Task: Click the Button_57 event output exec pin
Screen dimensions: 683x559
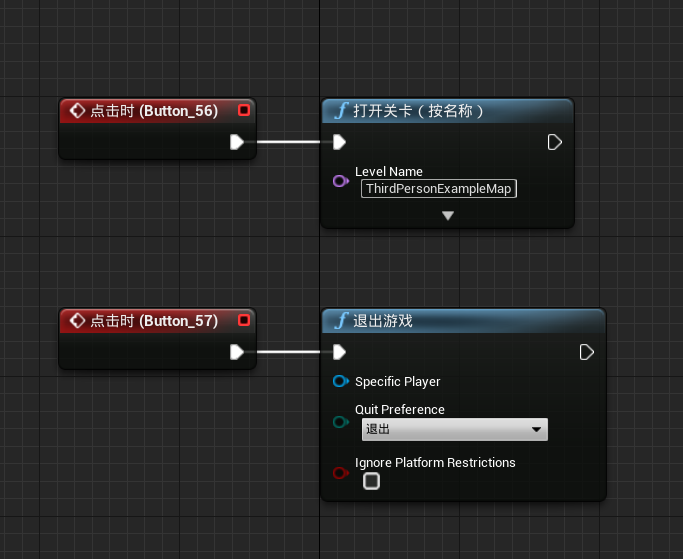Action: [237, 352]
